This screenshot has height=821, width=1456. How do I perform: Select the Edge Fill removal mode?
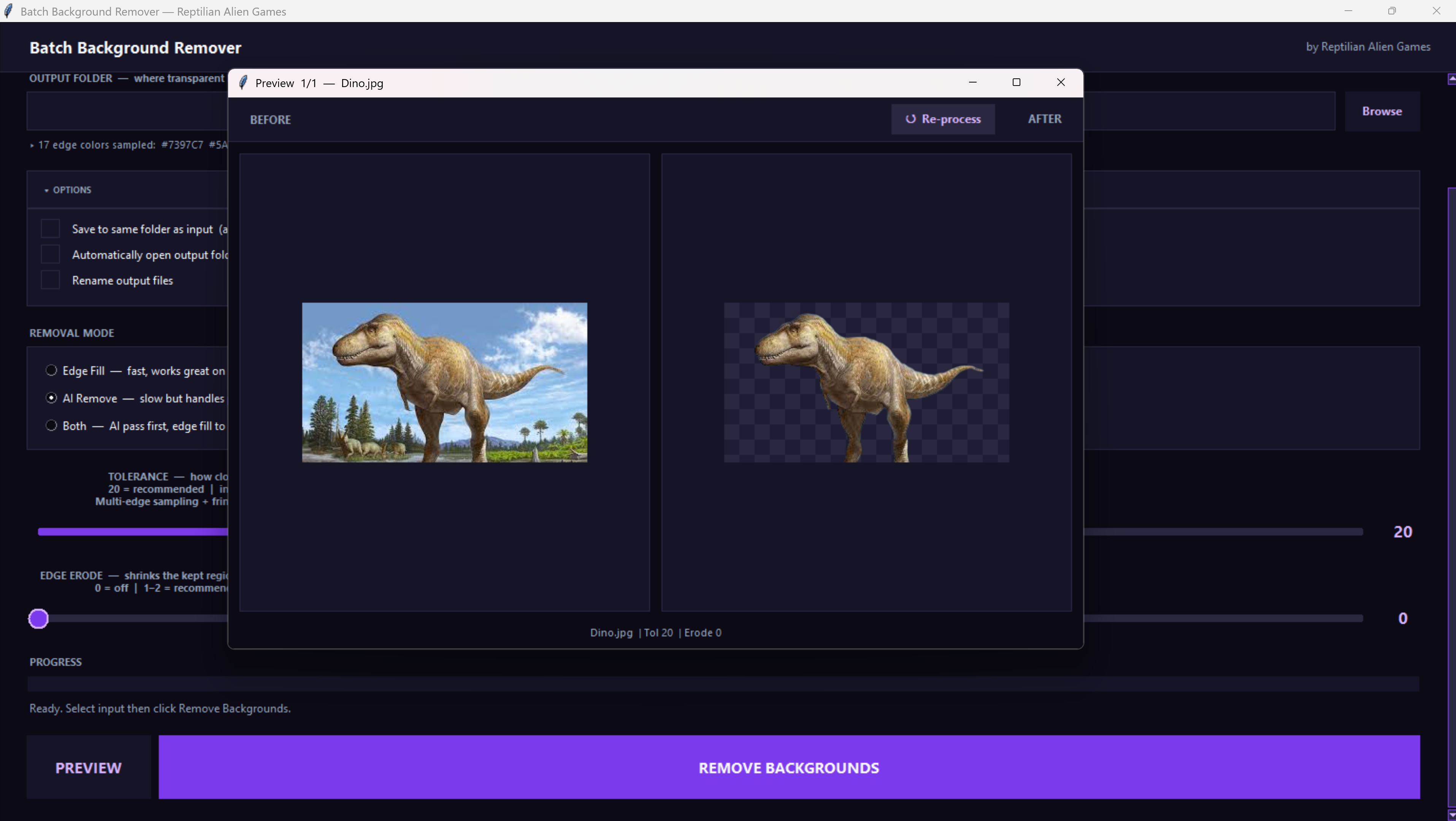pyautogui.click(x=51, y=370)
